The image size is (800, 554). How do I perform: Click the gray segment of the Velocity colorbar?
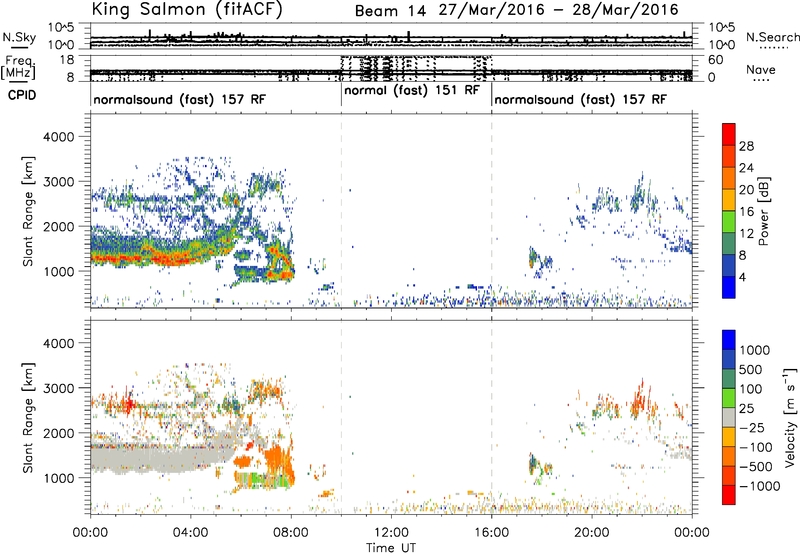coord(729,418)
